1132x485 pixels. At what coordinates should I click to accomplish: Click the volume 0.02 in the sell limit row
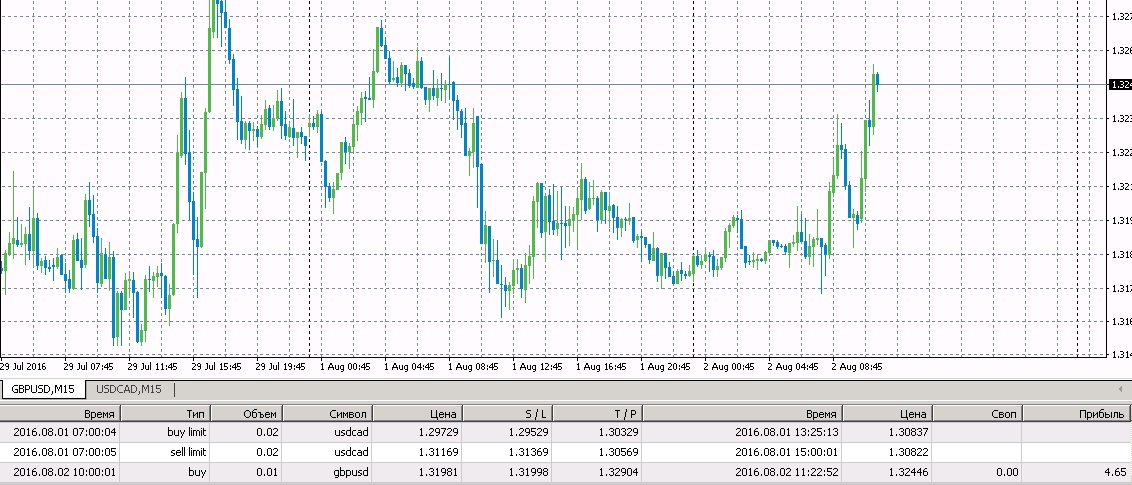266,453
